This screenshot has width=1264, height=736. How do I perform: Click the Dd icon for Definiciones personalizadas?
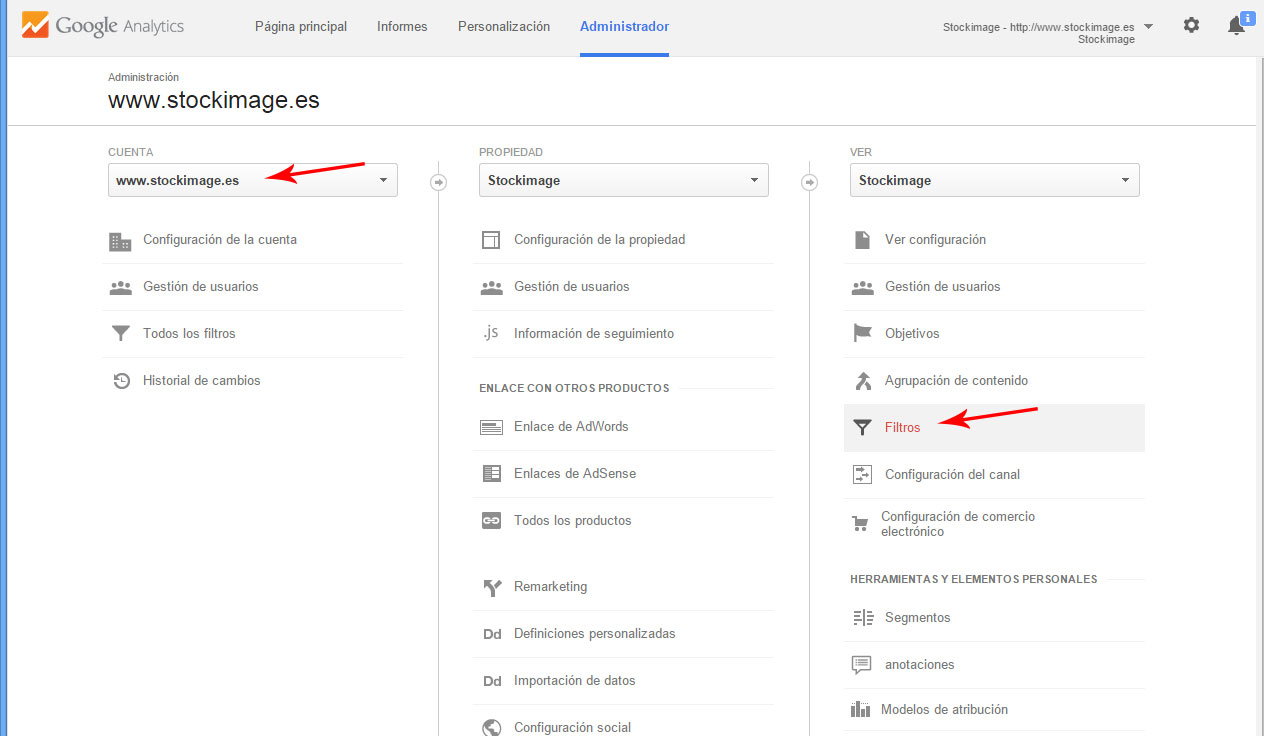tap(492, 634)
